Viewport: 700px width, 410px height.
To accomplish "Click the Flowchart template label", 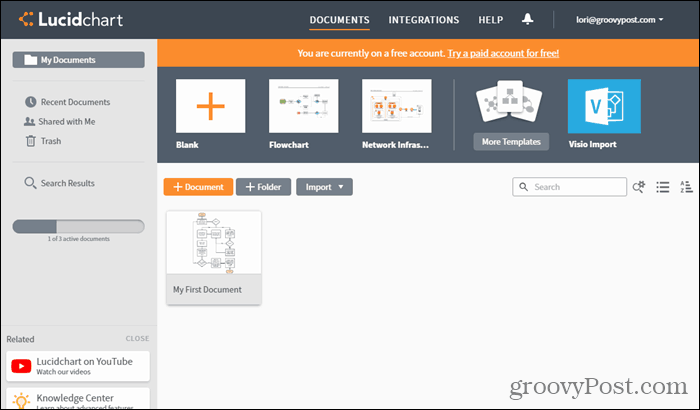I will tap(289, 145).
